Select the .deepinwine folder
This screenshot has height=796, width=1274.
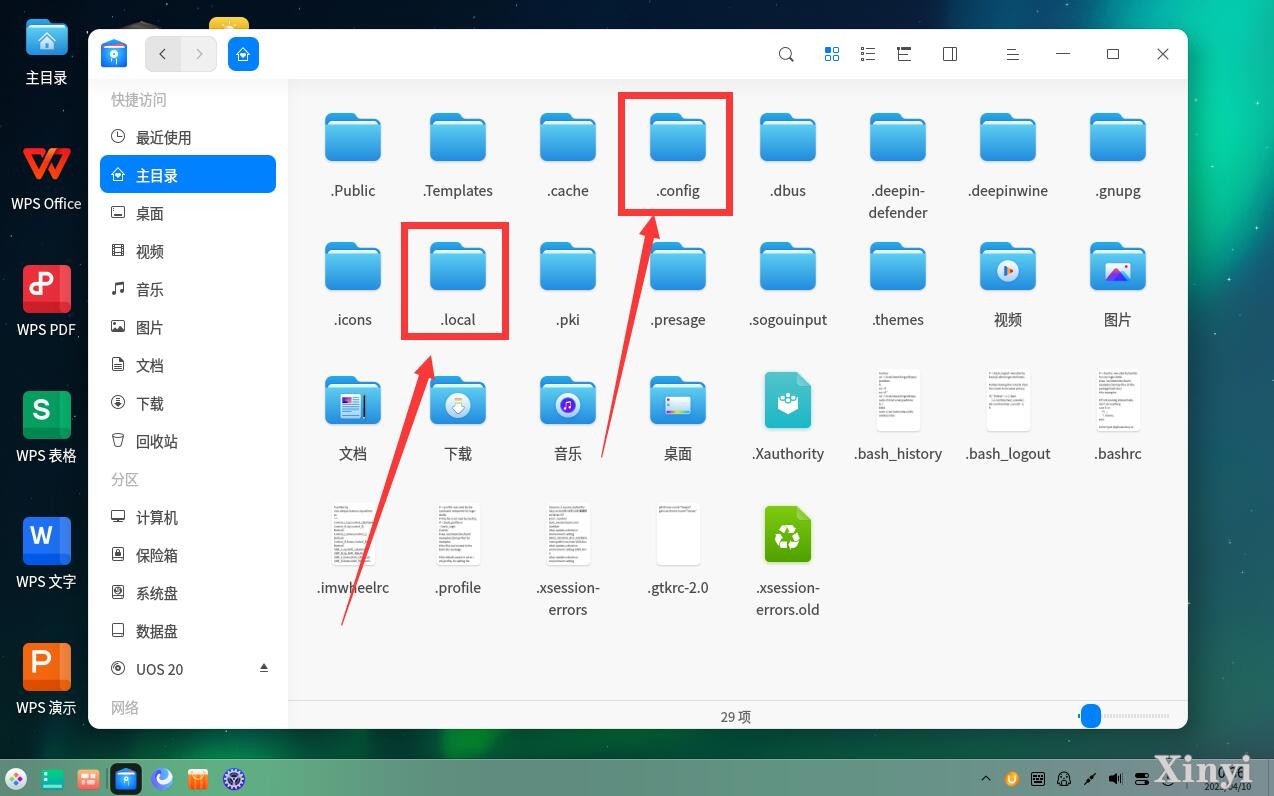coord(1008,138)
